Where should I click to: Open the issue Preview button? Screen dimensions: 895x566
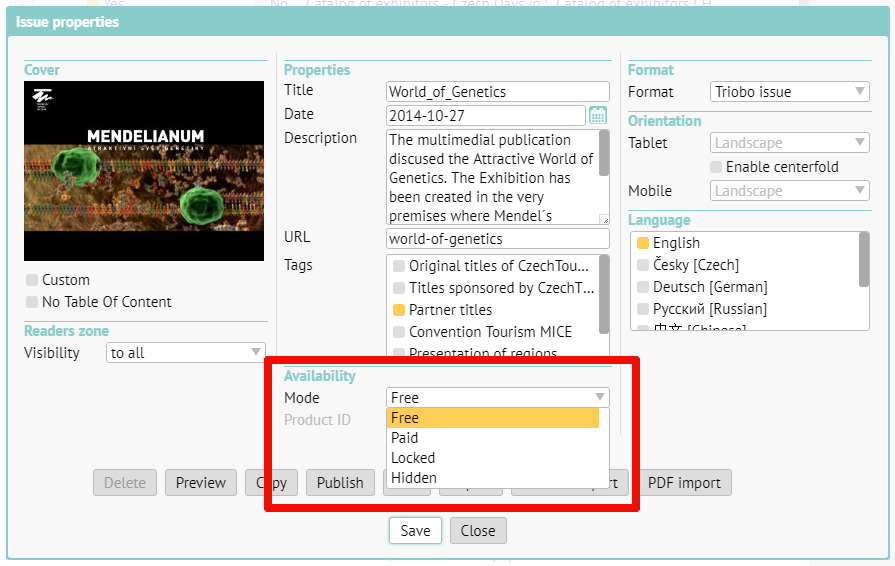(201, 483)
